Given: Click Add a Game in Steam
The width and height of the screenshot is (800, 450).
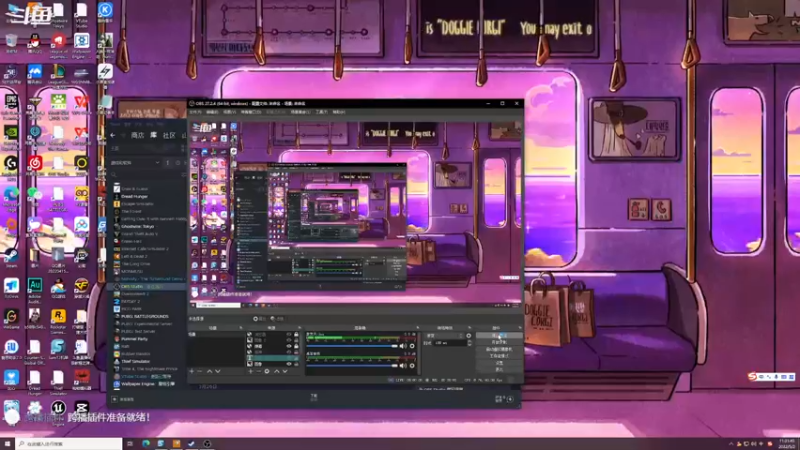Looking at the screenshot, I should click(x=123, y=399).
